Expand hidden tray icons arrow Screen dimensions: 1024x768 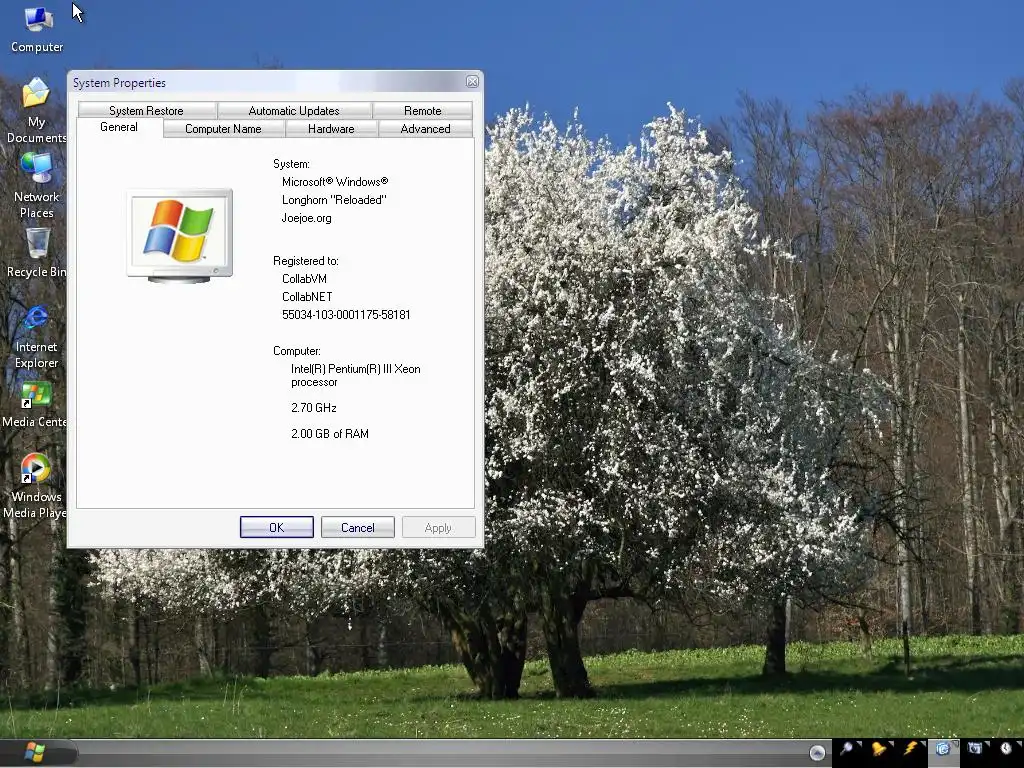pyautogui.click(x=817, y=753)
